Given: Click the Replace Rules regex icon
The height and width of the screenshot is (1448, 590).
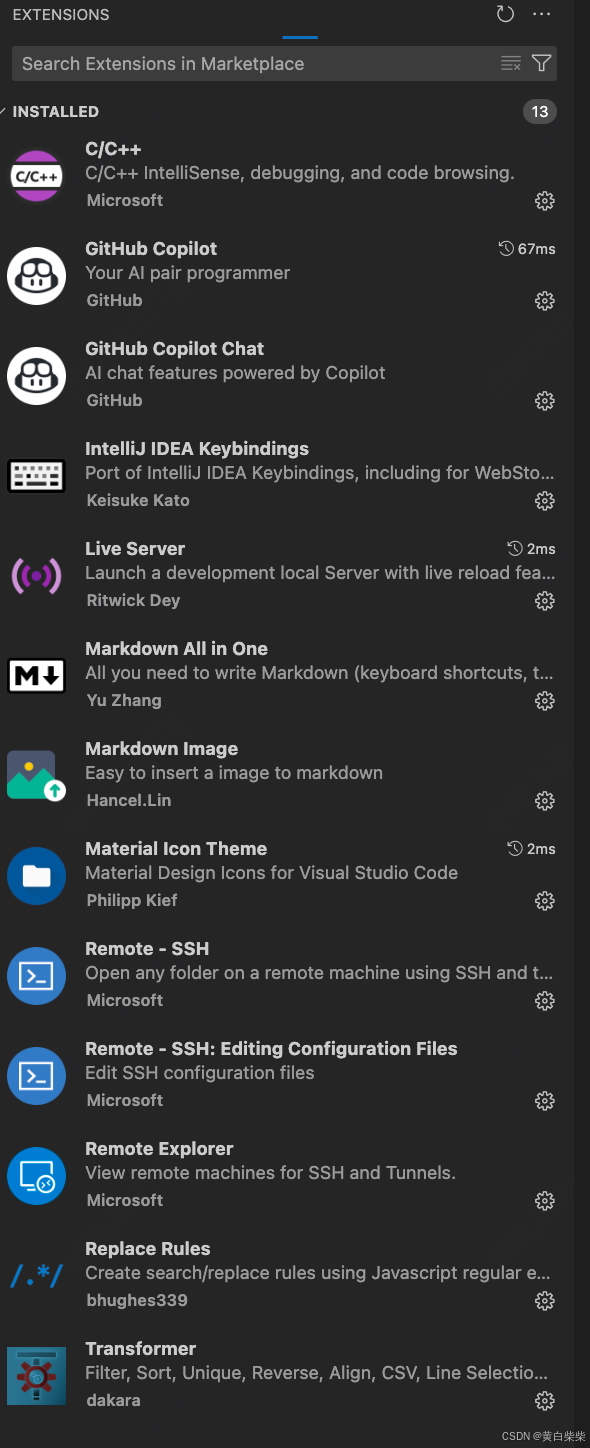Looking at the screenshot, I should 36,1275.
